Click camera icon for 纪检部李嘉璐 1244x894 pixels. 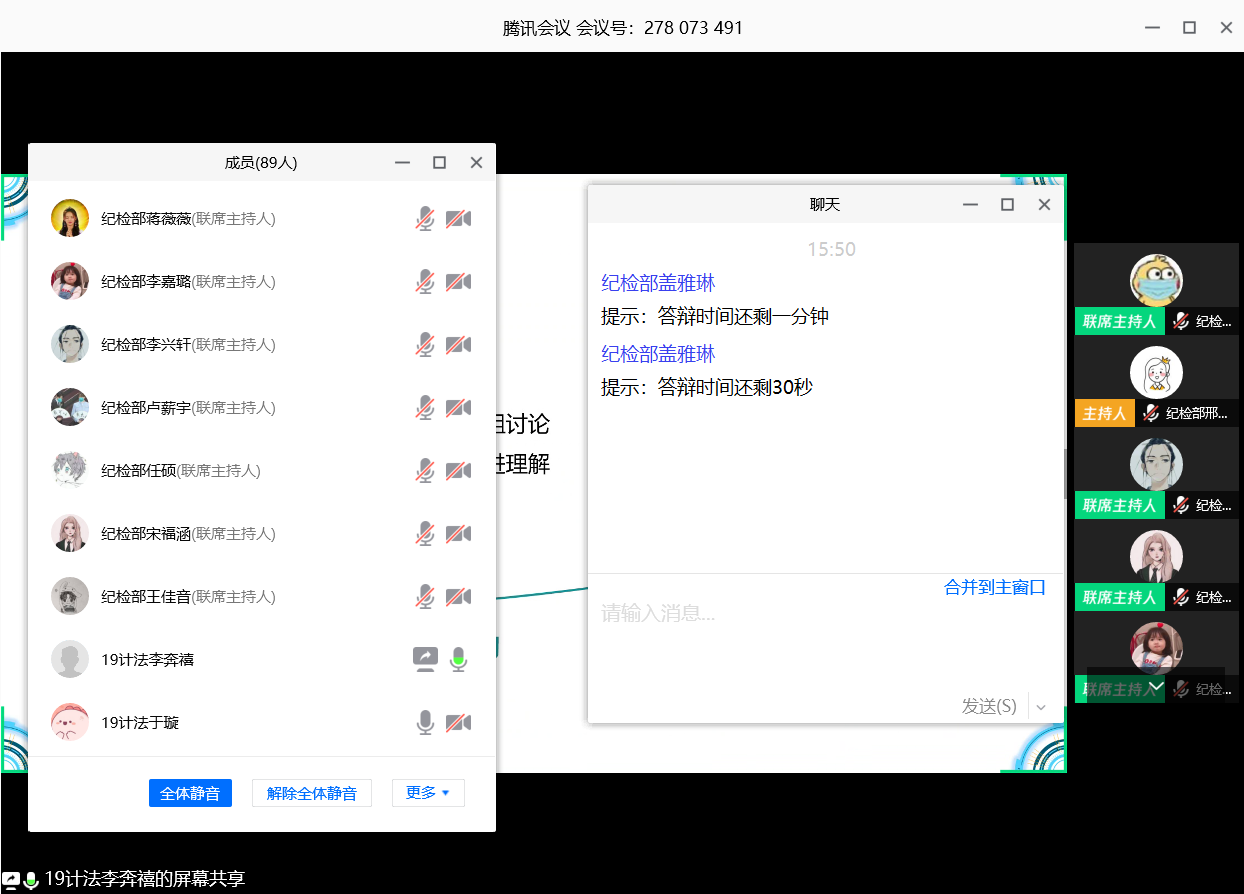[458, 282]
